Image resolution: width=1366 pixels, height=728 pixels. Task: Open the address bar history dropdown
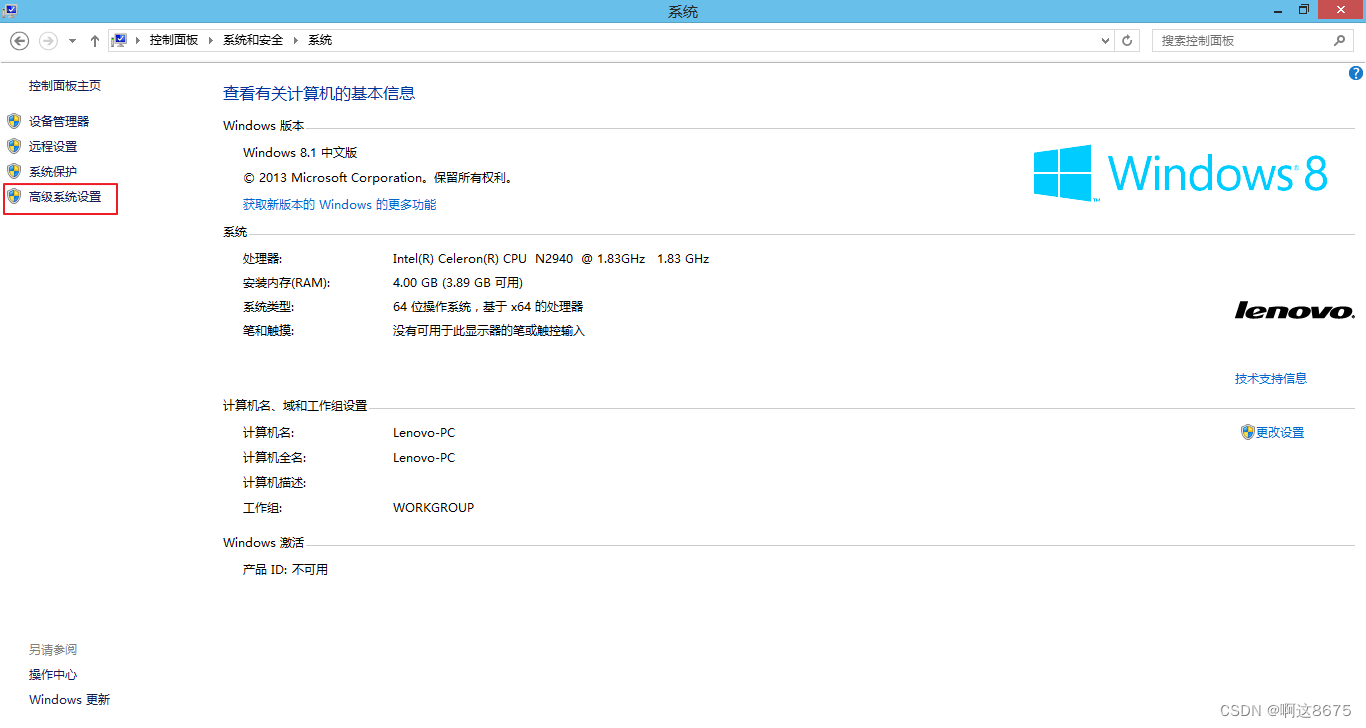[x=1105, y=41]
